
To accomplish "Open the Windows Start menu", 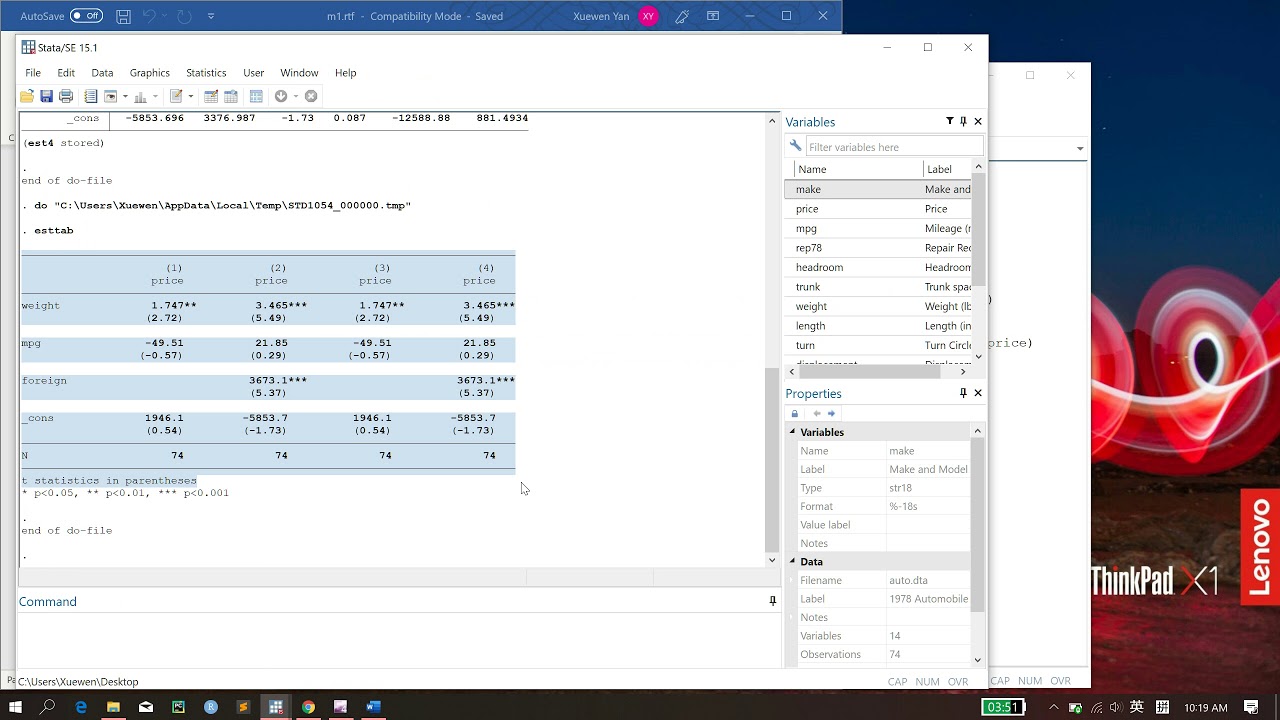I will tap(15, 707).
